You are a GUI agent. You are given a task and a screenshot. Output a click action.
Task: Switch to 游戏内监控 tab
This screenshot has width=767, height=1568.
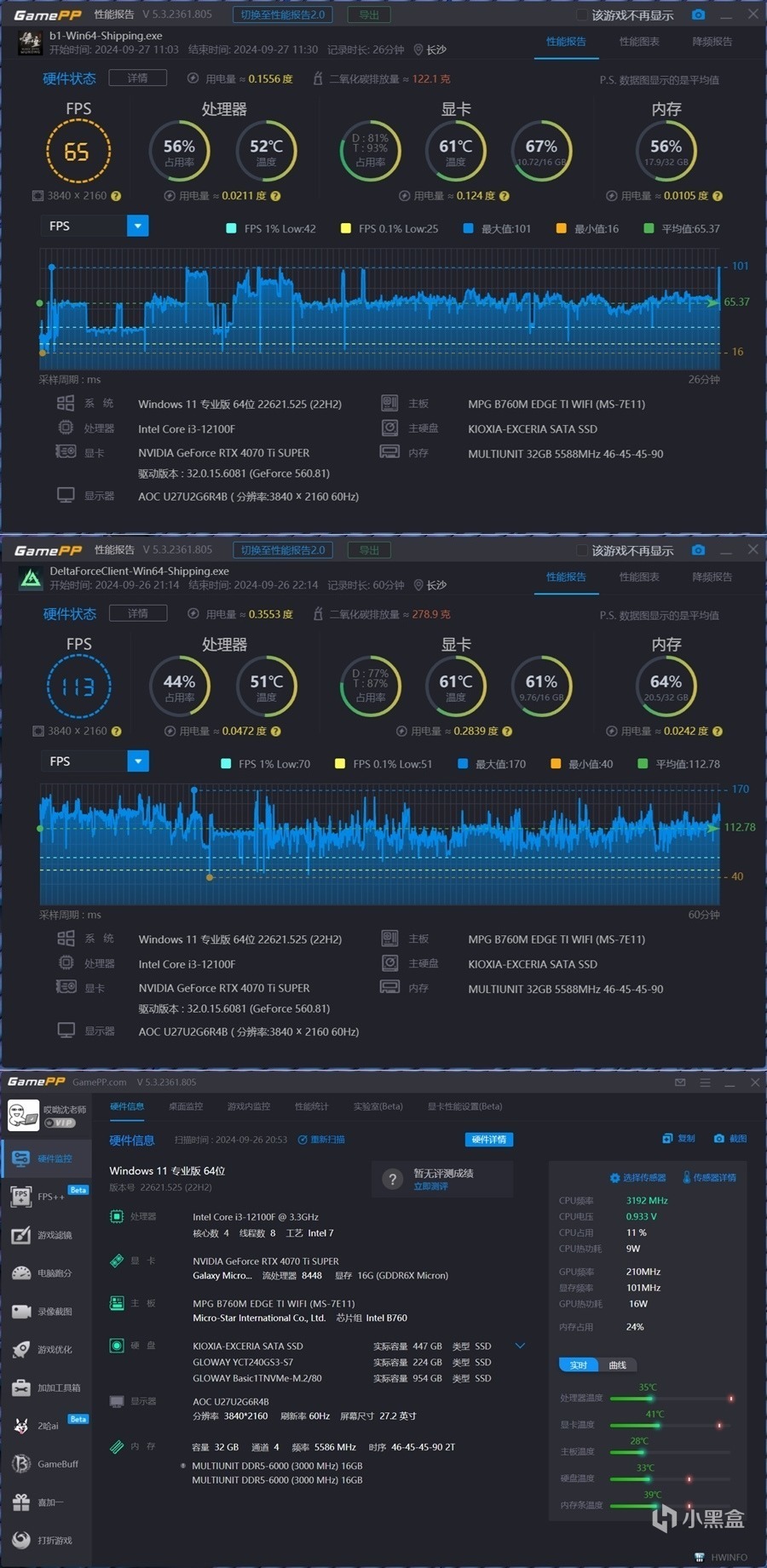coord(248,1106)
